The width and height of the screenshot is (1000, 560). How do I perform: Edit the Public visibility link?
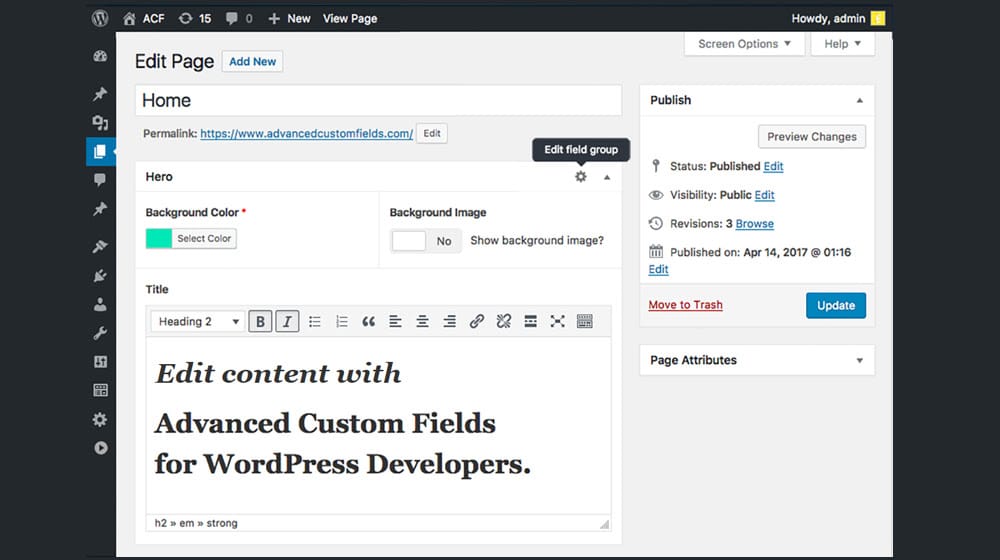[x=765, y=195]
